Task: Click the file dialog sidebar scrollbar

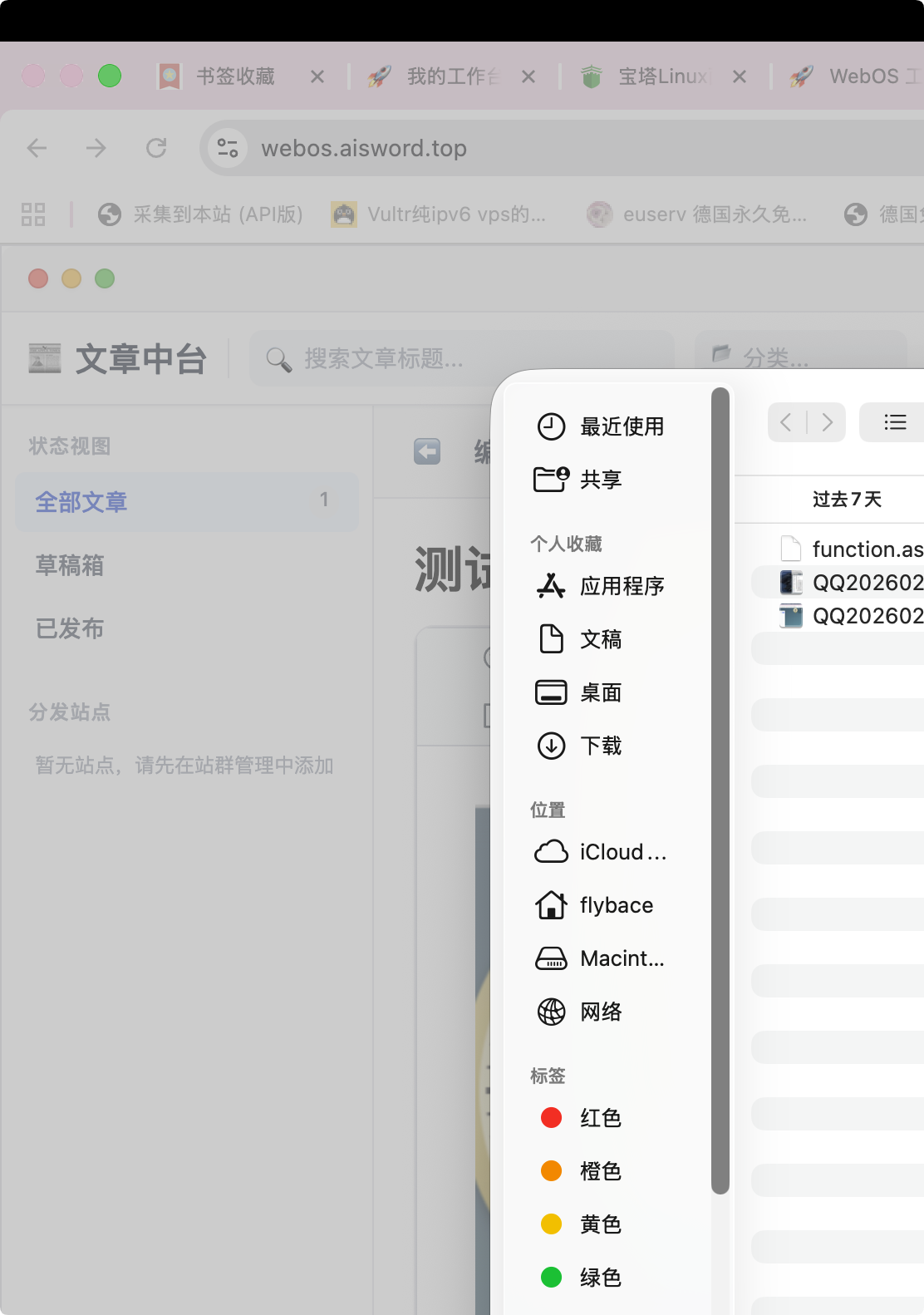Action: (x=720, y=791)
